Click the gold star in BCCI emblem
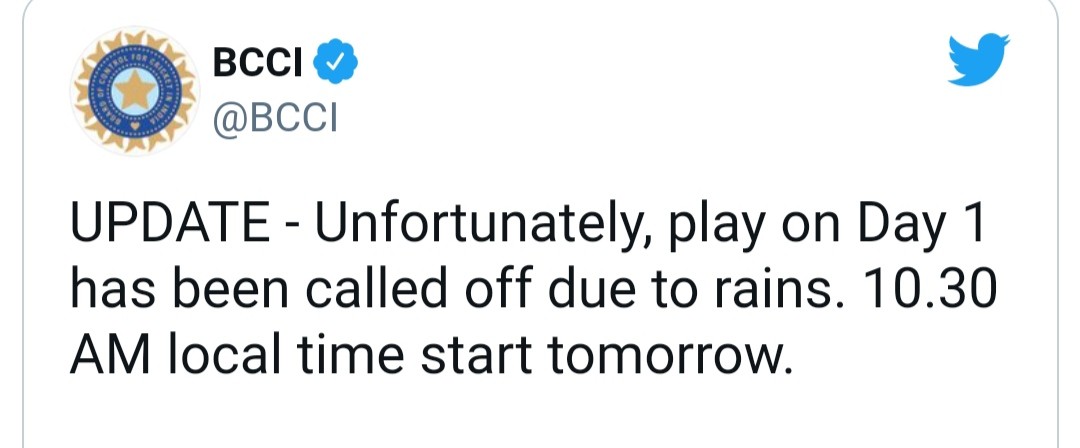 click(135, 90)
